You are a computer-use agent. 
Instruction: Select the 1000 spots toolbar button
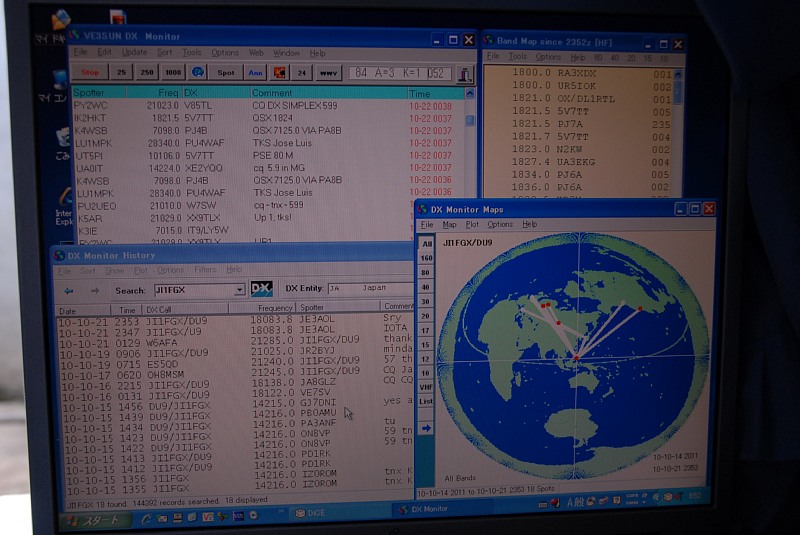point(173,72)
